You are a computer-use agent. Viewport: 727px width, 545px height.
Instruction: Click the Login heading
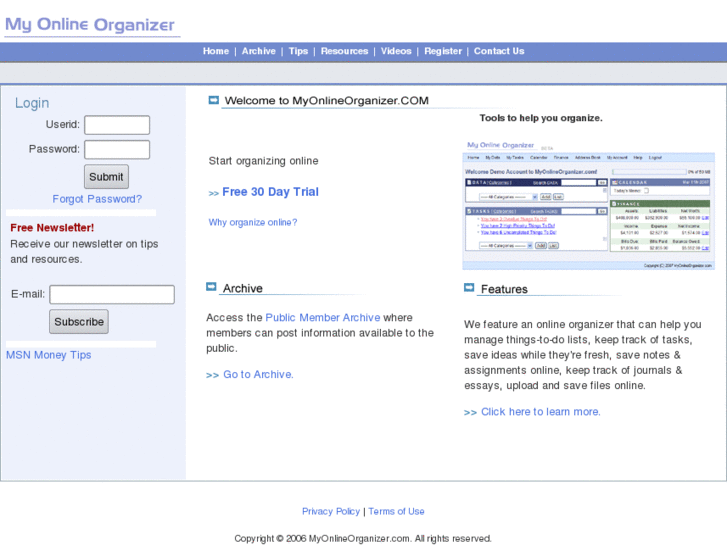tap(32, 103)
